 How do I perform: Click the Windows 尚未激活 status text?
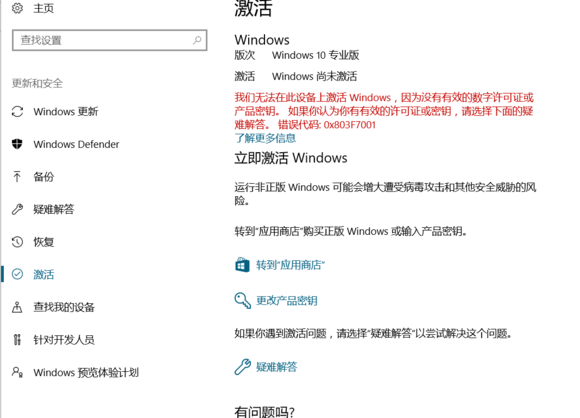coord(314,76)
